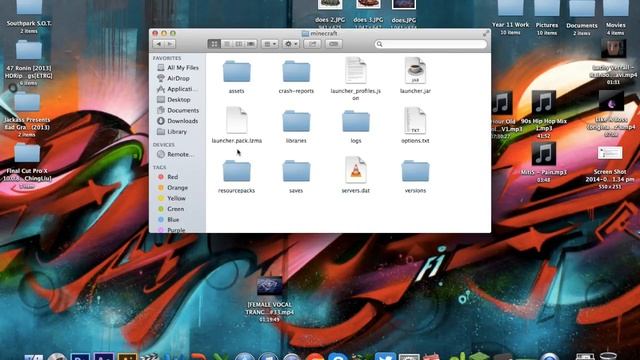The width and height of the screenshot is (640, 360).
Task: Click the Share toolbar button
Action: click(313, 44)
